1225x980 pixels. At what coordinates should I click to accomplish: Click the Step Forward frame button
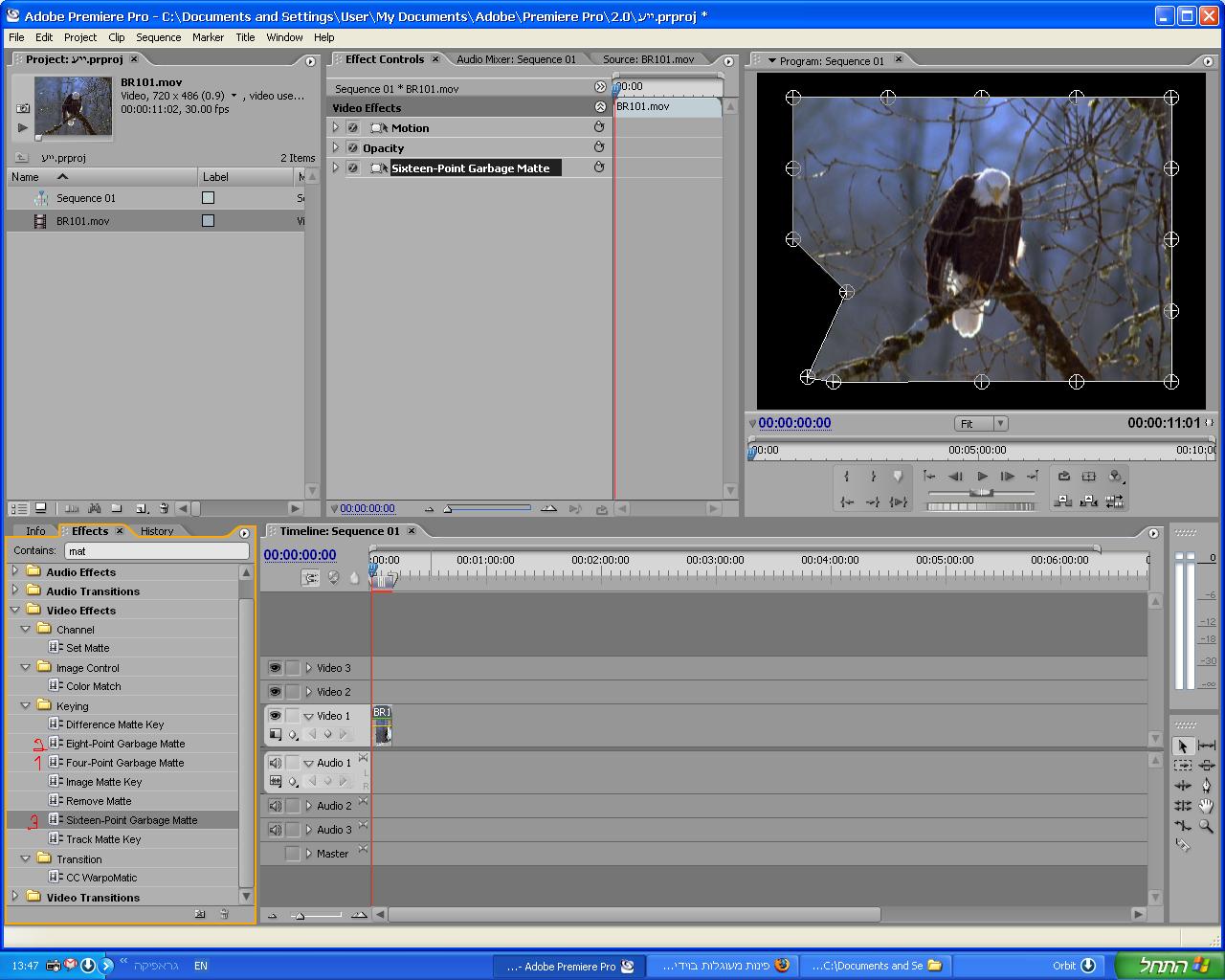[1007, 476]
